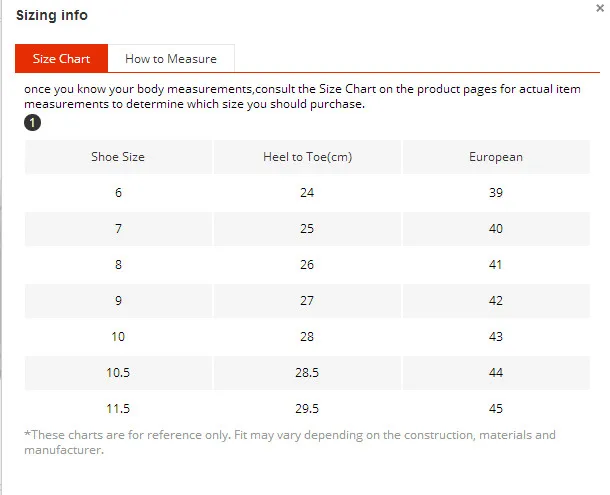Close the Sizing info dialog
The image size is (610, 495).
(599, 8)
